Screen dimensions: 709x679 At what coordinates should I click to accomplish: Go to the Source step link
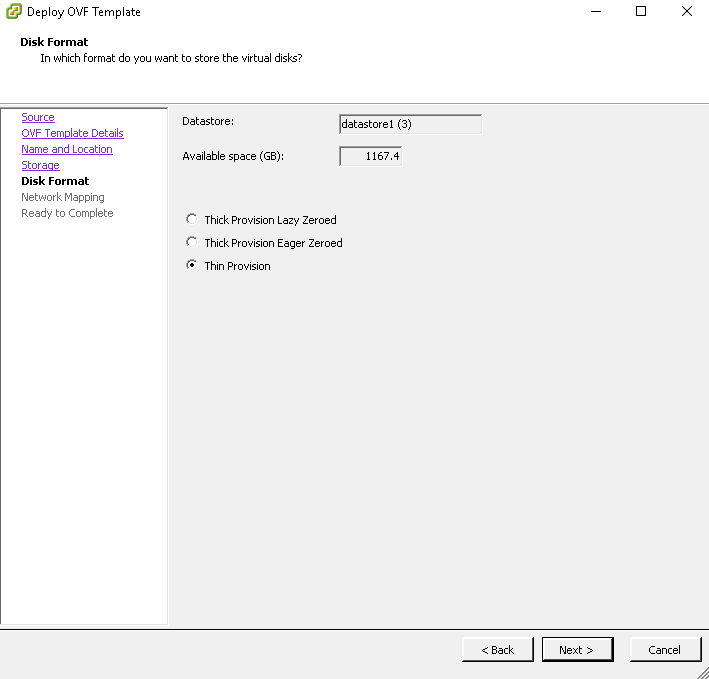click(38, 117)
